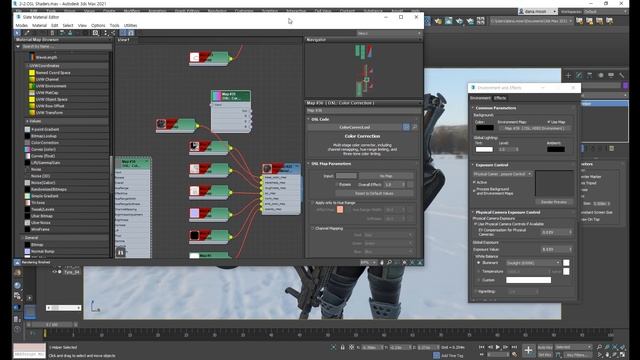Open the Utilities wrench tab in command panel
The height and width of the screenshot is (360, 640).
(x=621, y=76)
